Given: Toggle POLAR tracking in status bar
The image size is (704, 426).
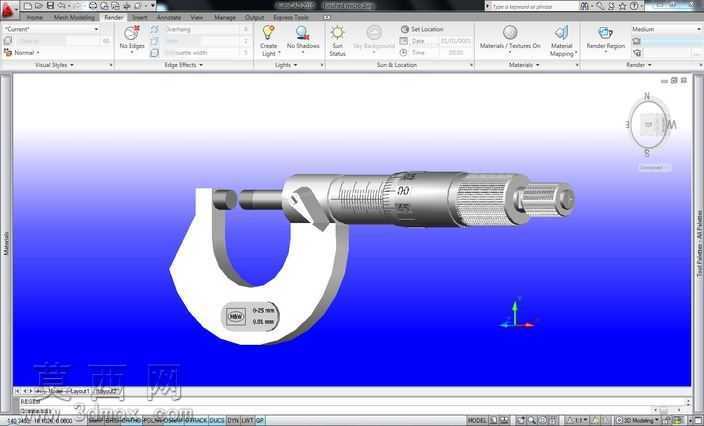Looking at the screenshot, I should tap(151, 421).
